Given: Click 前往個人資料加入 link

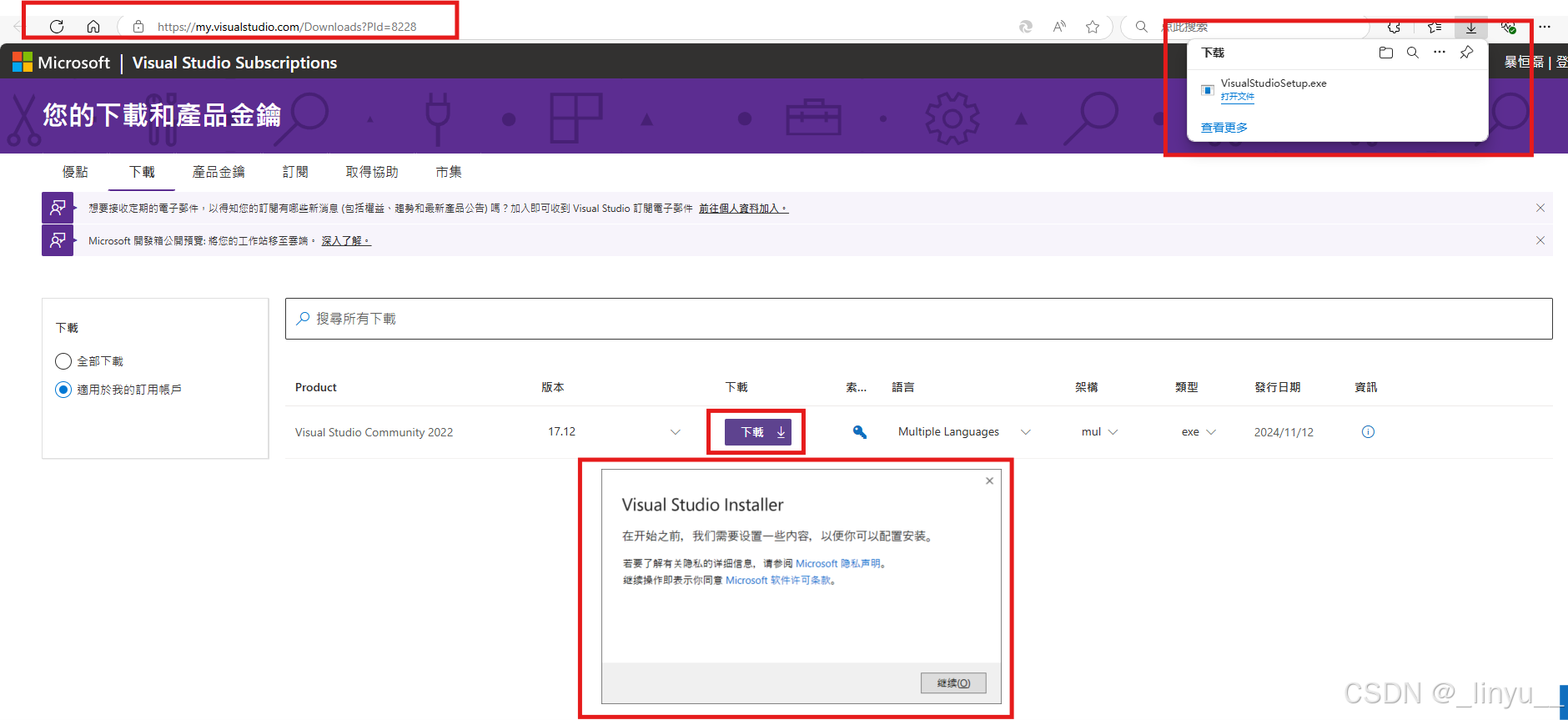Looking at the screenshot, I should click(x=743, y=209).
